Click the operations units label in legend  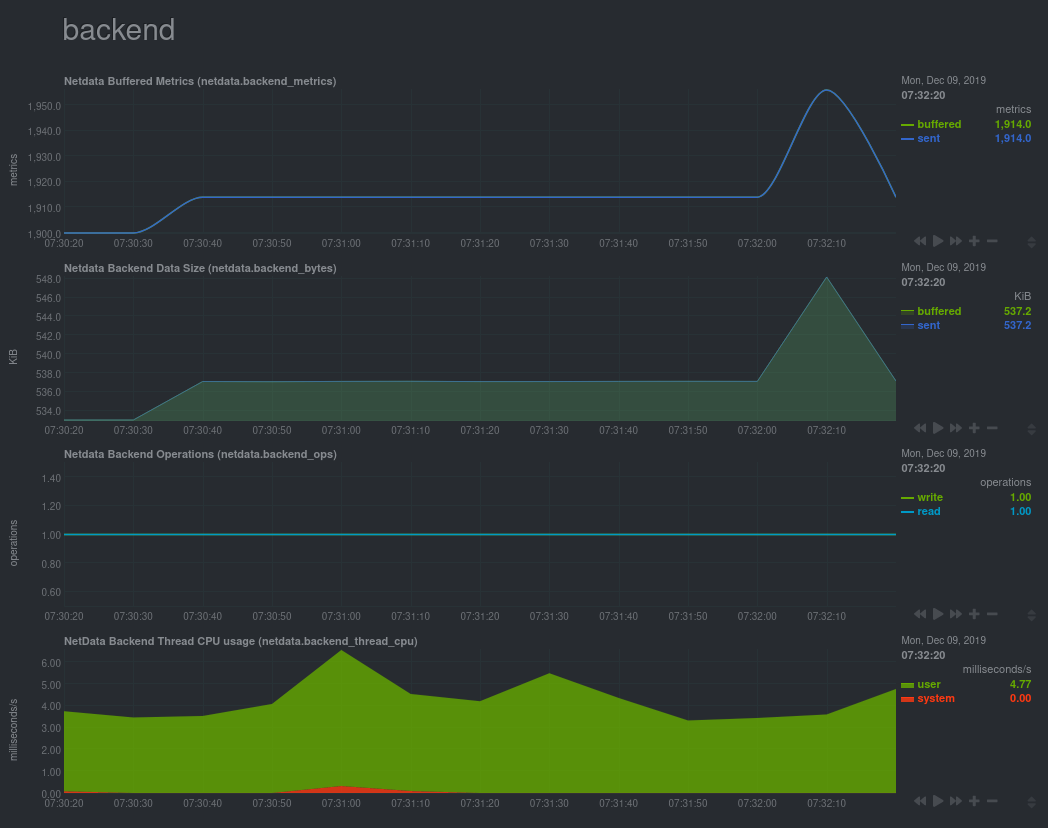click(1005, 482)
